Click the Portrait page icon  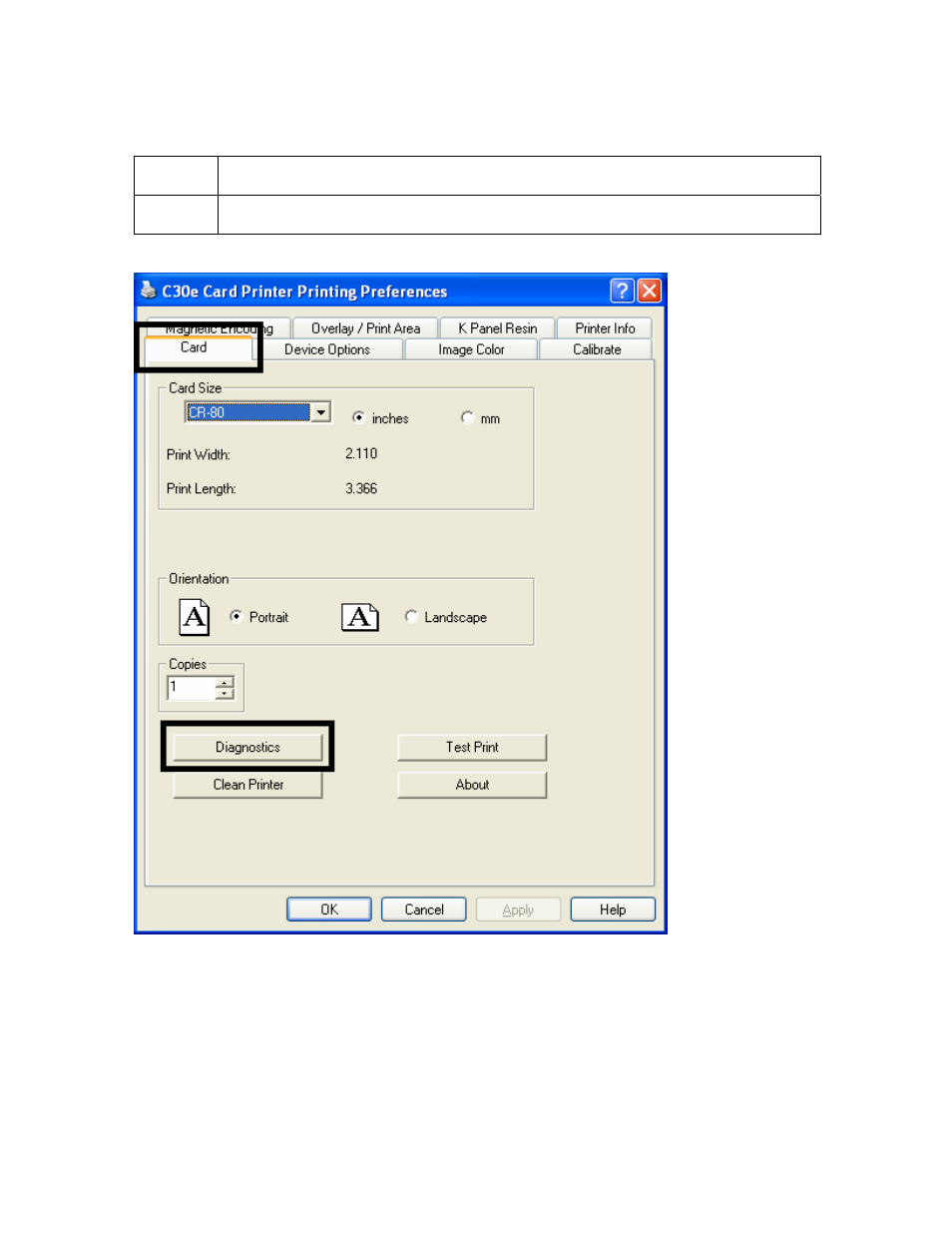point(195,617)
